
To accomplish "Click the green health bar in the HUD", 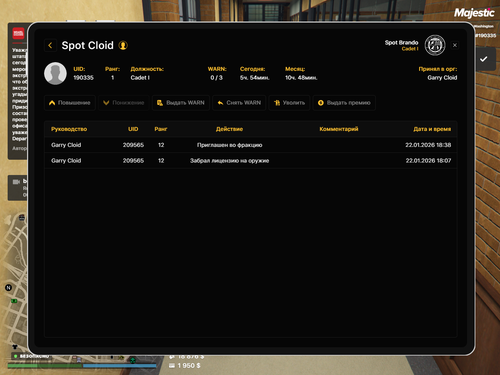I will (x=45, y=366).
